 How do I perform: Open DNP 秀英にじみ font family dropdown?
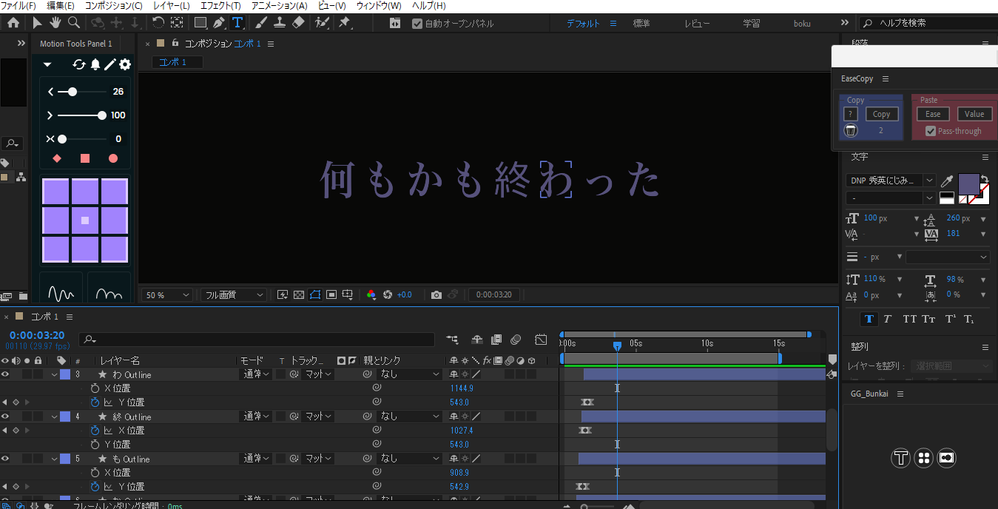[890, 180]
